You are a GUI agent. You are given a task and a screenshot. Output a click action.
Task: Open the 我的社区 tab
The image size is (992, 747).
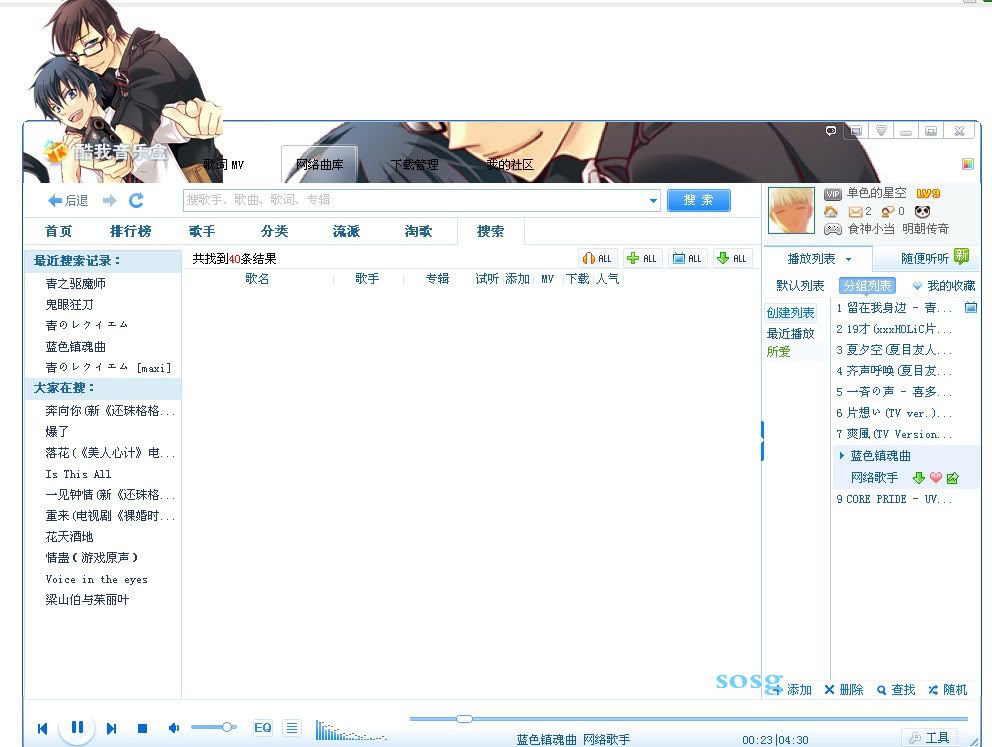tap(510, 165)
